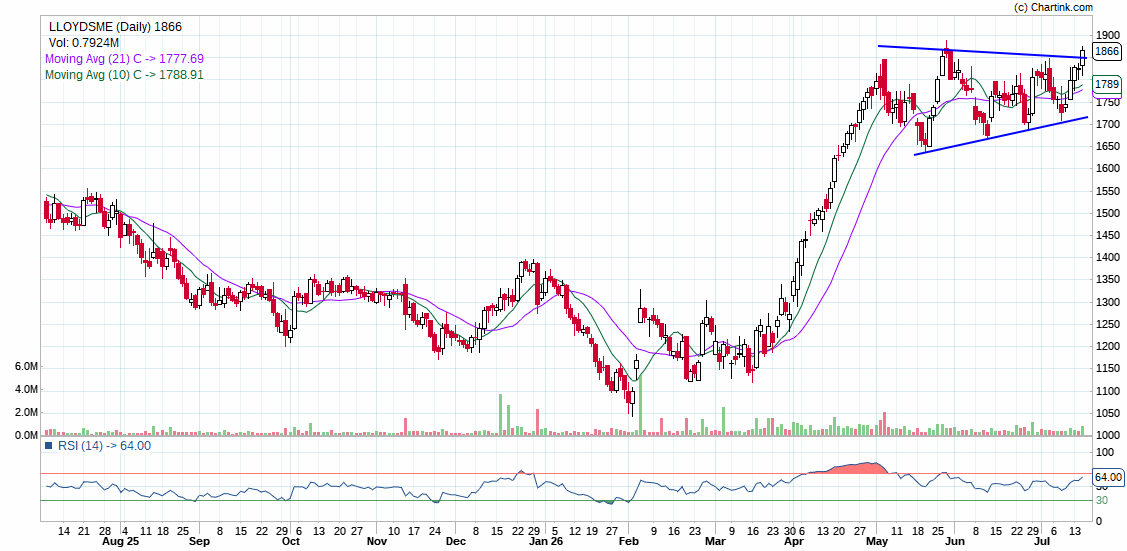Click the 2.0M volume axis label
The image size is (1127, 551).
click(x=26, y=413)
